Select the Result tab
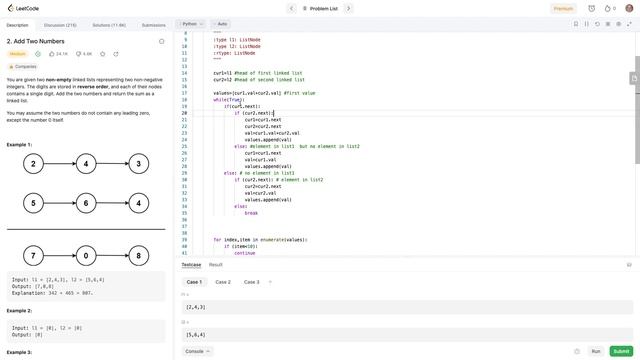 pos(216,265)
